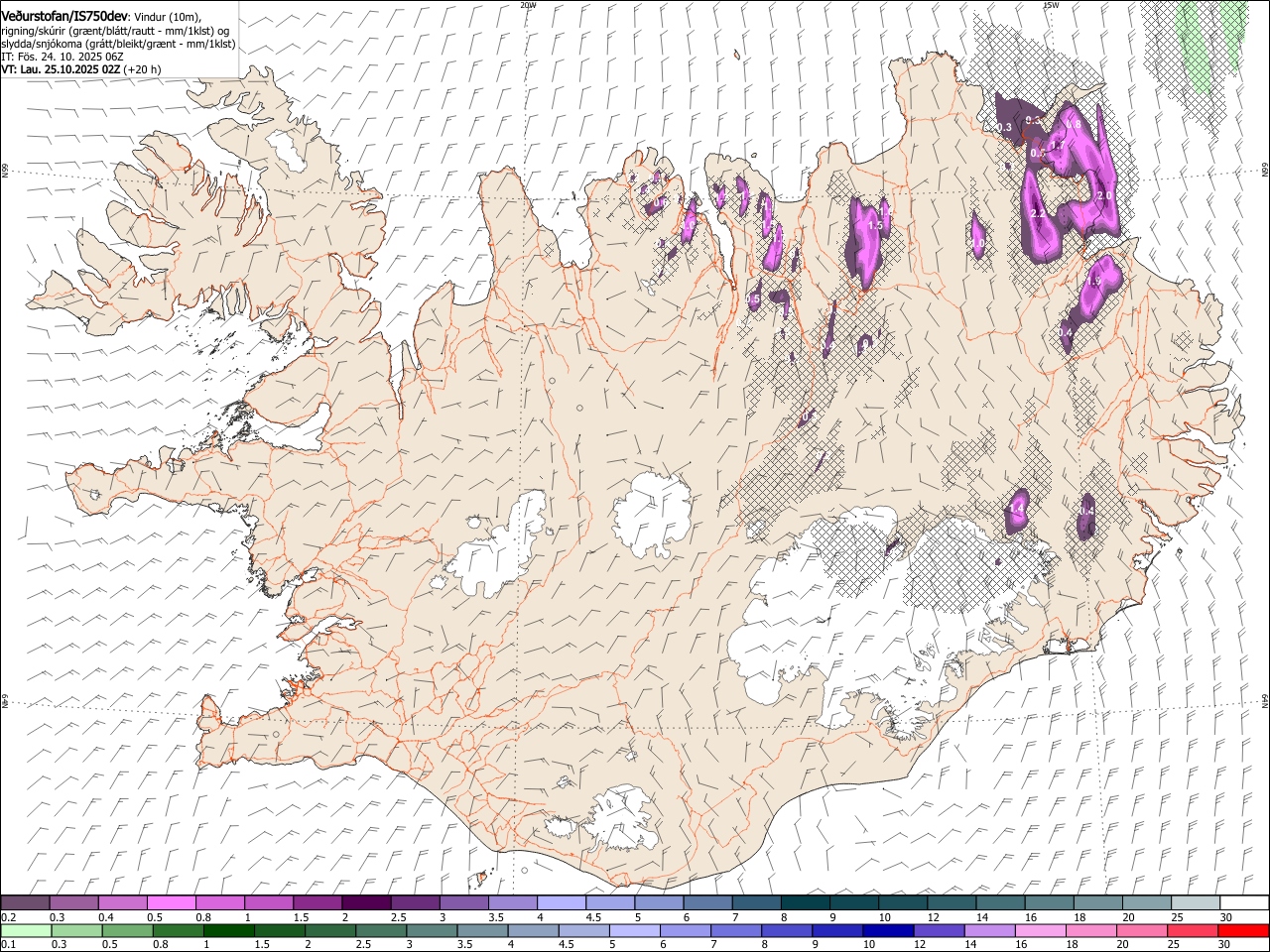Select the dark purple 2 mm snow swatch
Viewport: 1270px width, 952px height.
(x=366, y=903)
